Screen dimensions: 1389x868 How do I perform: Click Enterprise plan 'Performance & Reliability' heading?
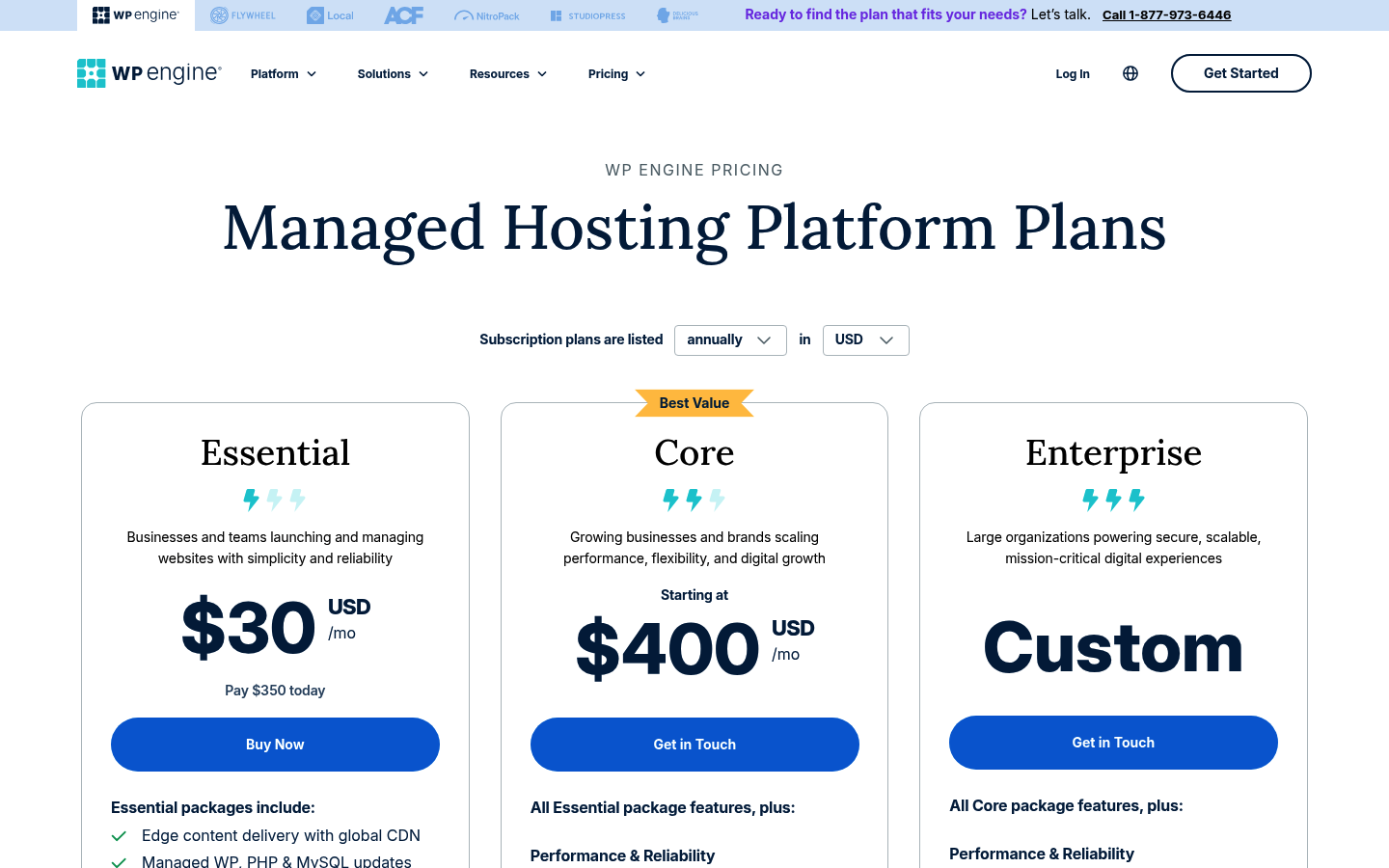pos(1042,854)
